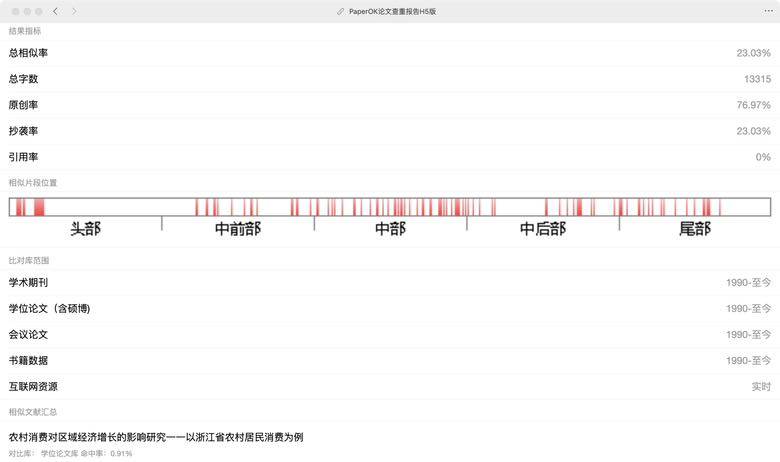Image resolution: width=780 pixels, height=462 pixels.
Task: Click the PaperOK论文查重报告H5版 window title
Action: tap(393, 11)
